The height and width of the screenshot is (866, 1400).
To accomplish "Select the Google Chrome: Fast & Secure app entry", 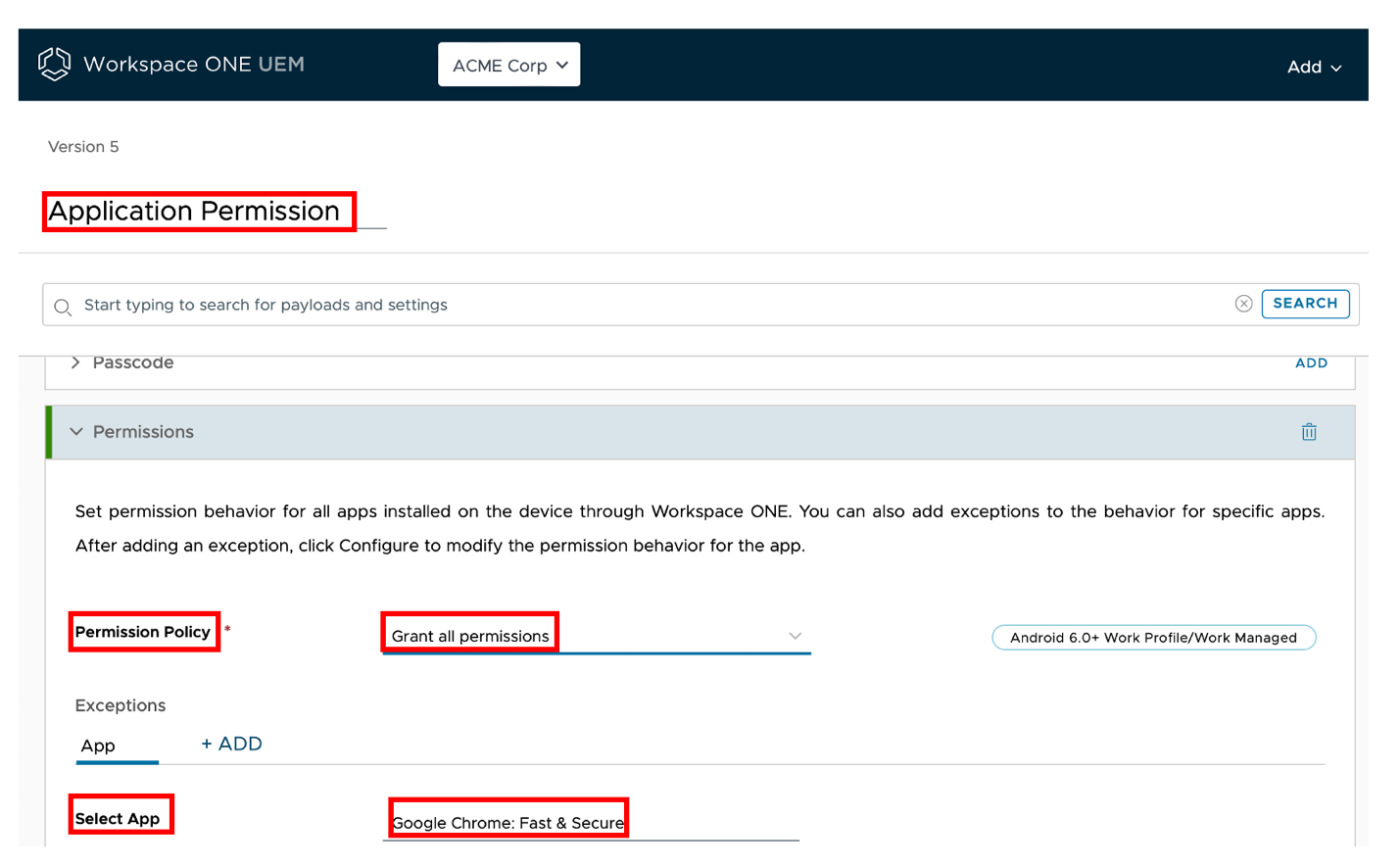I will click(507, 821).
